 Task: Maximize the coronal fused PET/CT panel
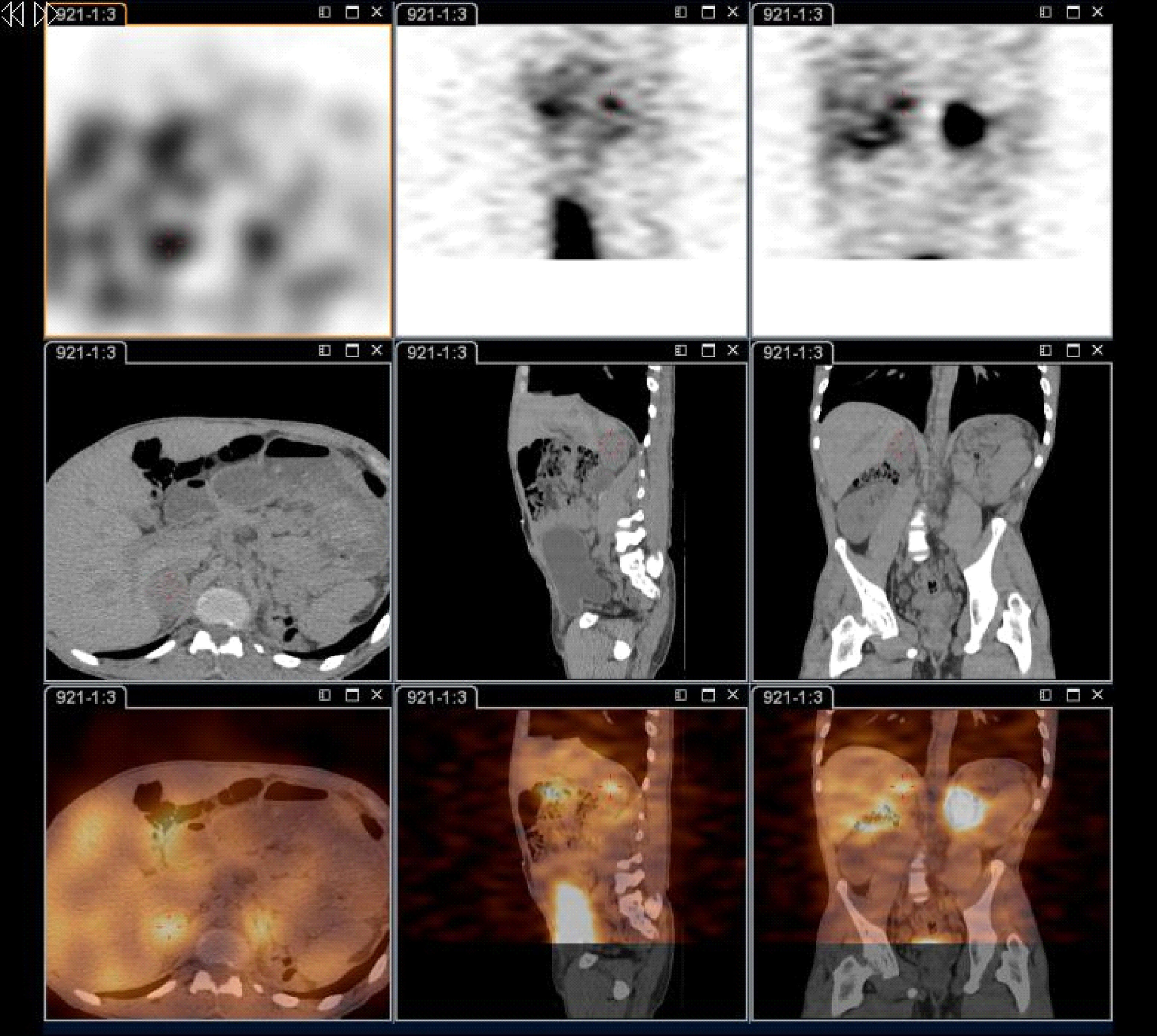click(x=1073, y=695)
